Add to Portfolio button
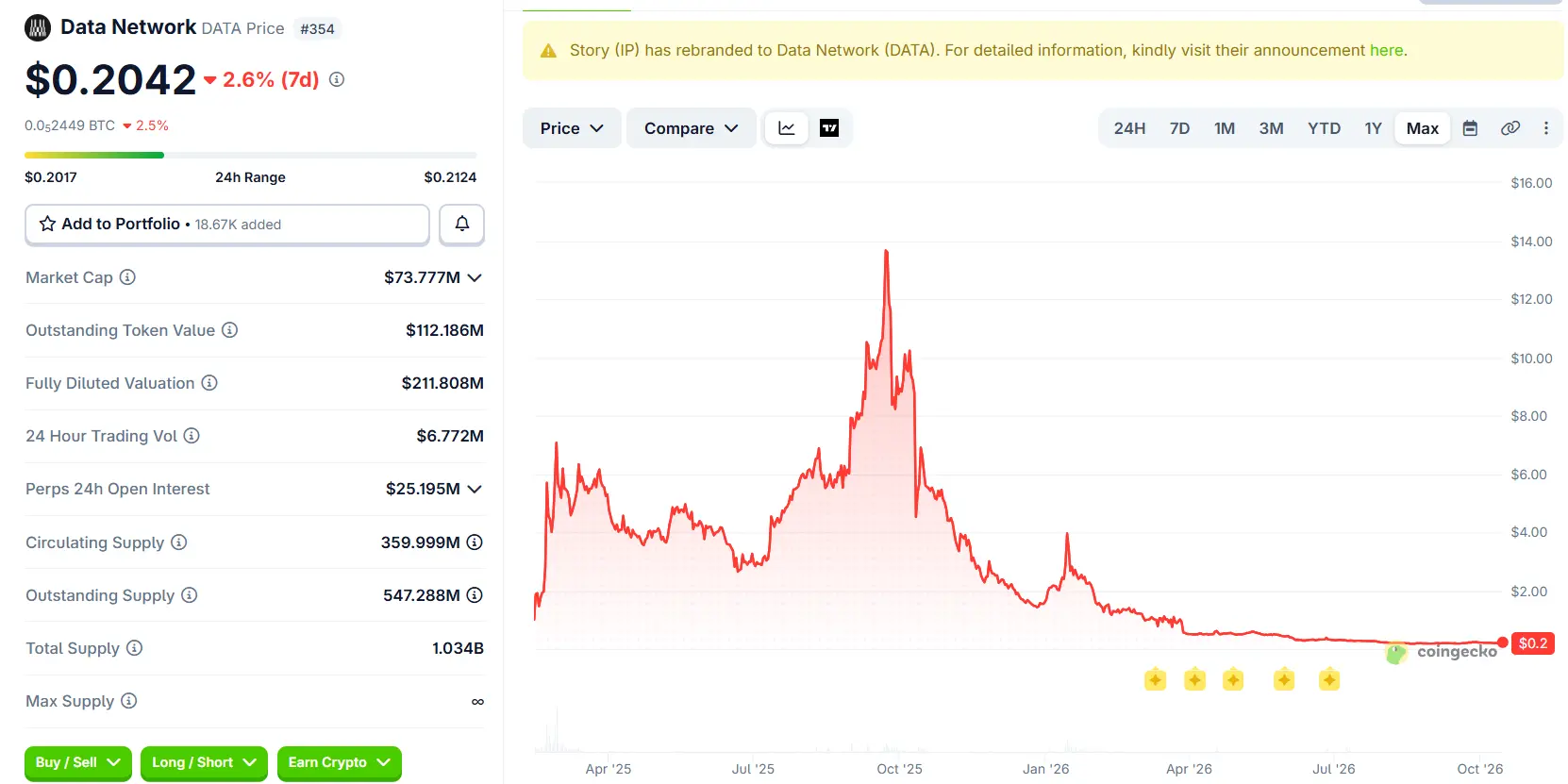 [227, 225]
